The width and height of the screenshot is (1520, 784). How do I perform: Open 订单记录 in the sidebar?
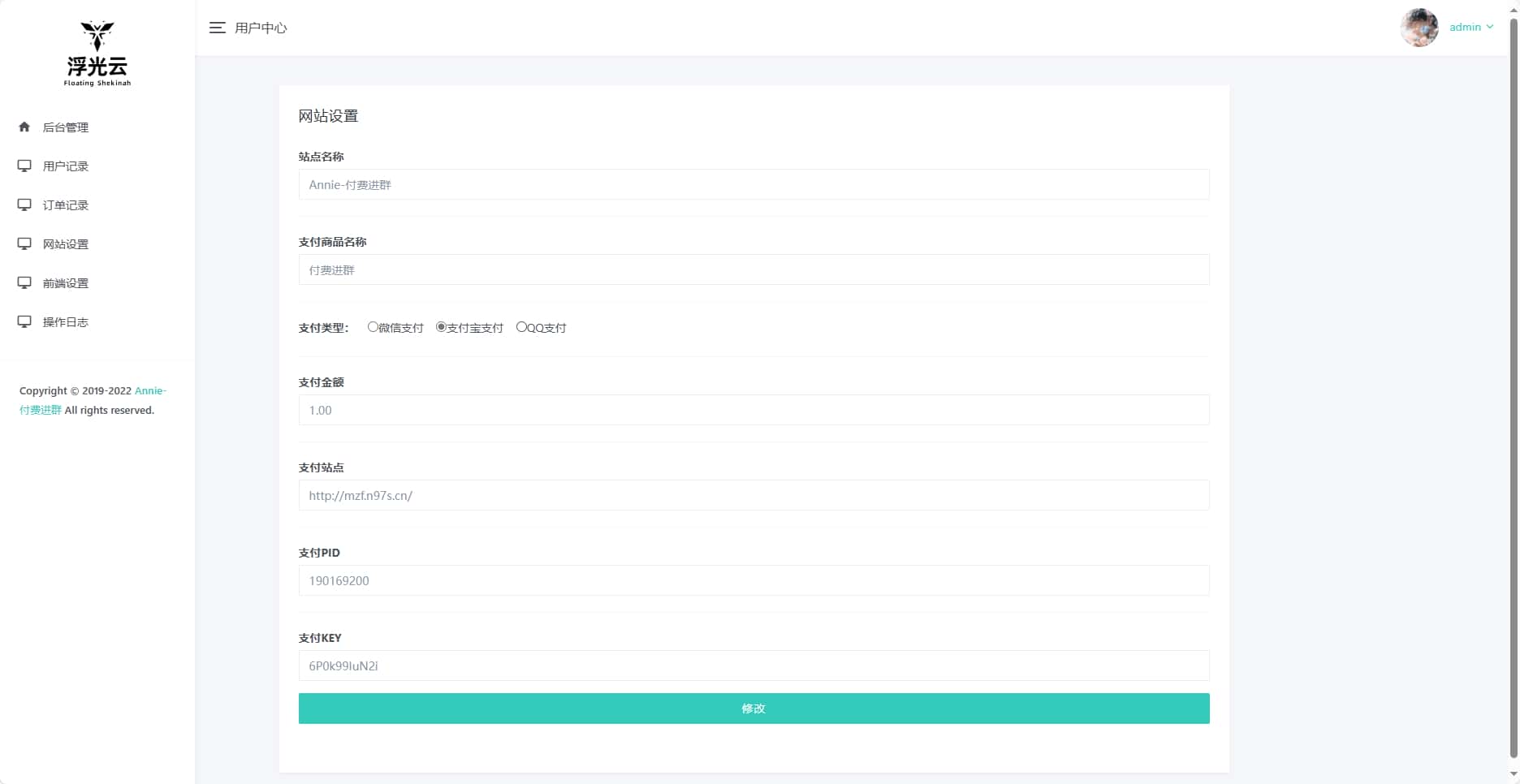[x=66, y=205]
